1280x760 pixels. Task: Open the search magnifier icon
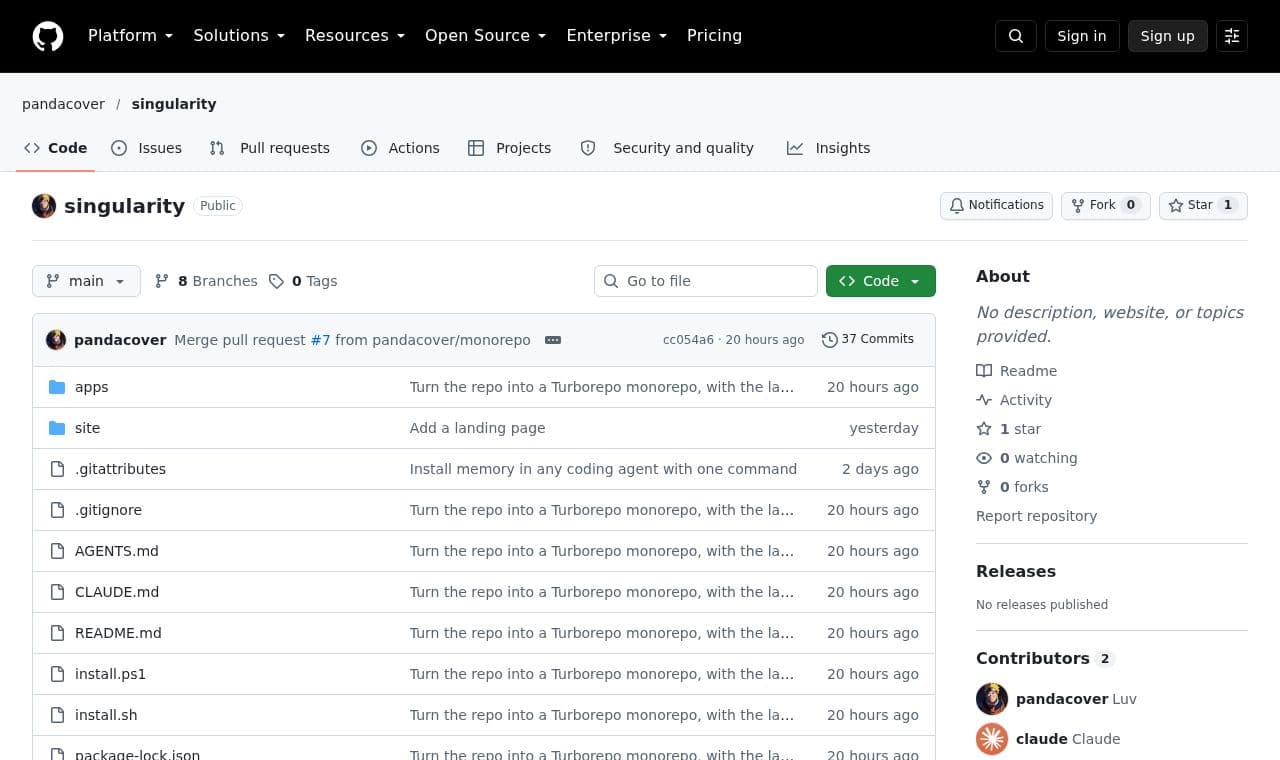pyautogui.click(x=1016, y=36)
